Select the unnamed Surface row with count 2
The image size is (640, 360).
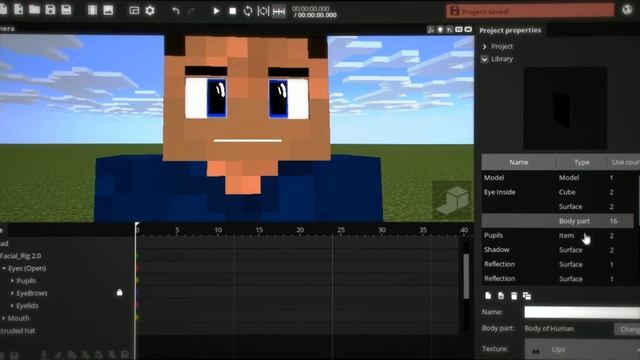pyautogui.click(x=558, y=207)
